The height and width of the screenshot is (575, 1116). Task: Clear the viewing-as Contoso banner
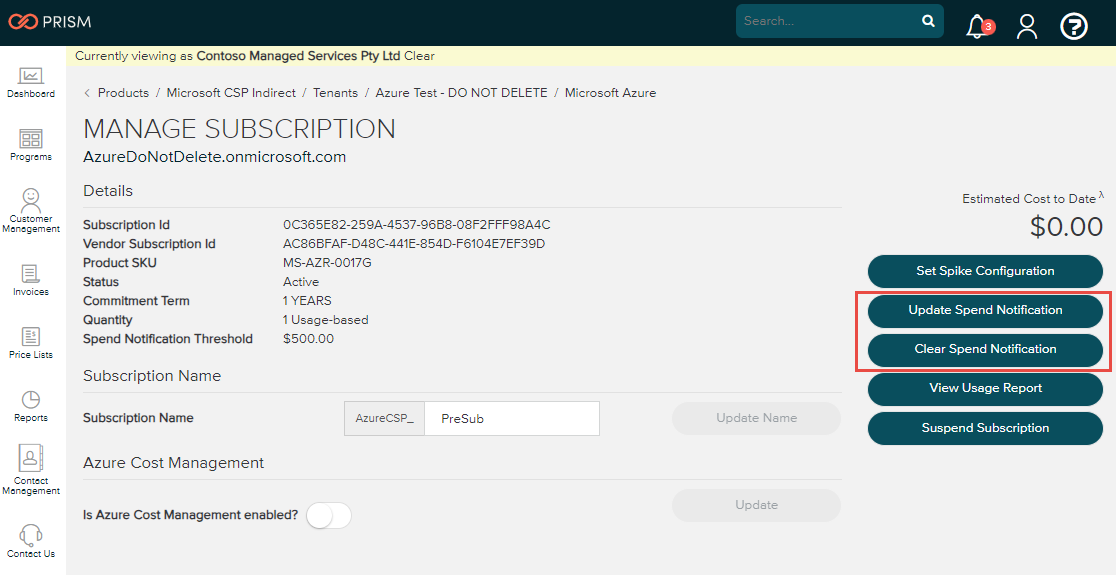click(x=419, y=56)
